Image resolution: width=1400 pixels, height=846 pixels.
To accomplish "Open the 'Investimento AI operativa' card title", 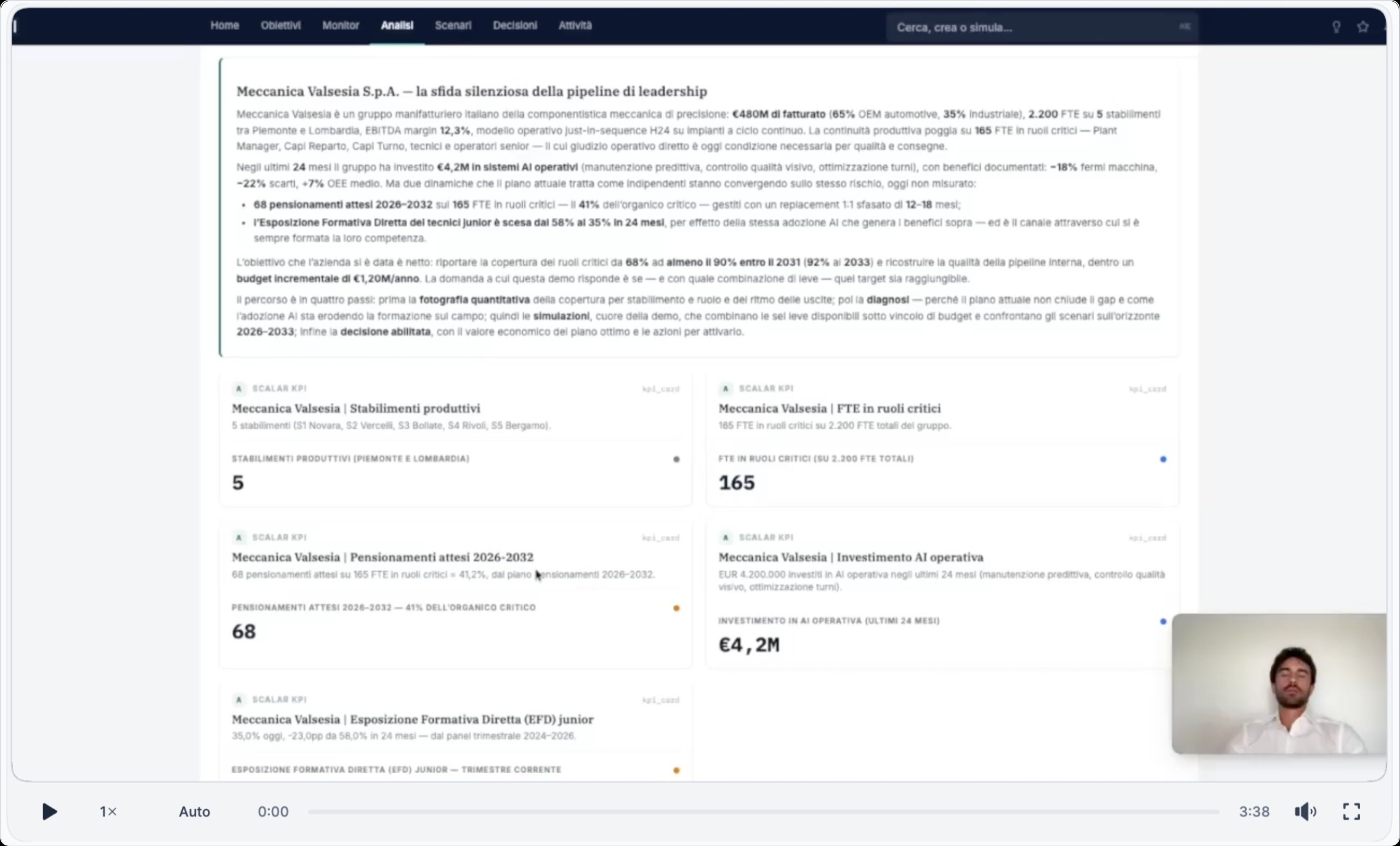I will (x=851, y=557).
